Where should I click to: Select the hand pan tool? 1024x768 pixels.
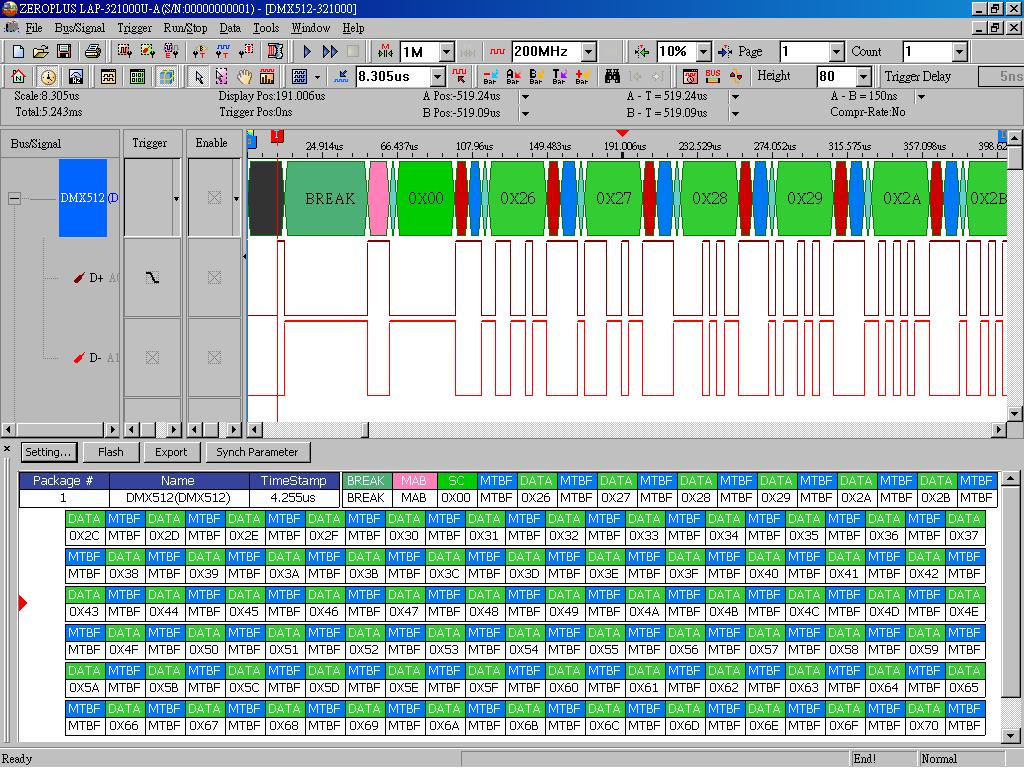[244, 77]
